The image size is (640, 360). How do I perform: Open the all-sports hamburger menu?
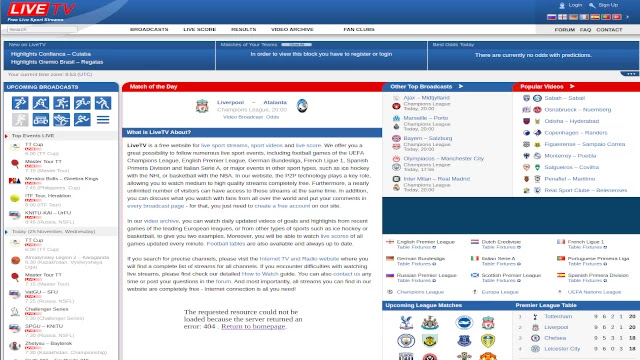[103, 120]
